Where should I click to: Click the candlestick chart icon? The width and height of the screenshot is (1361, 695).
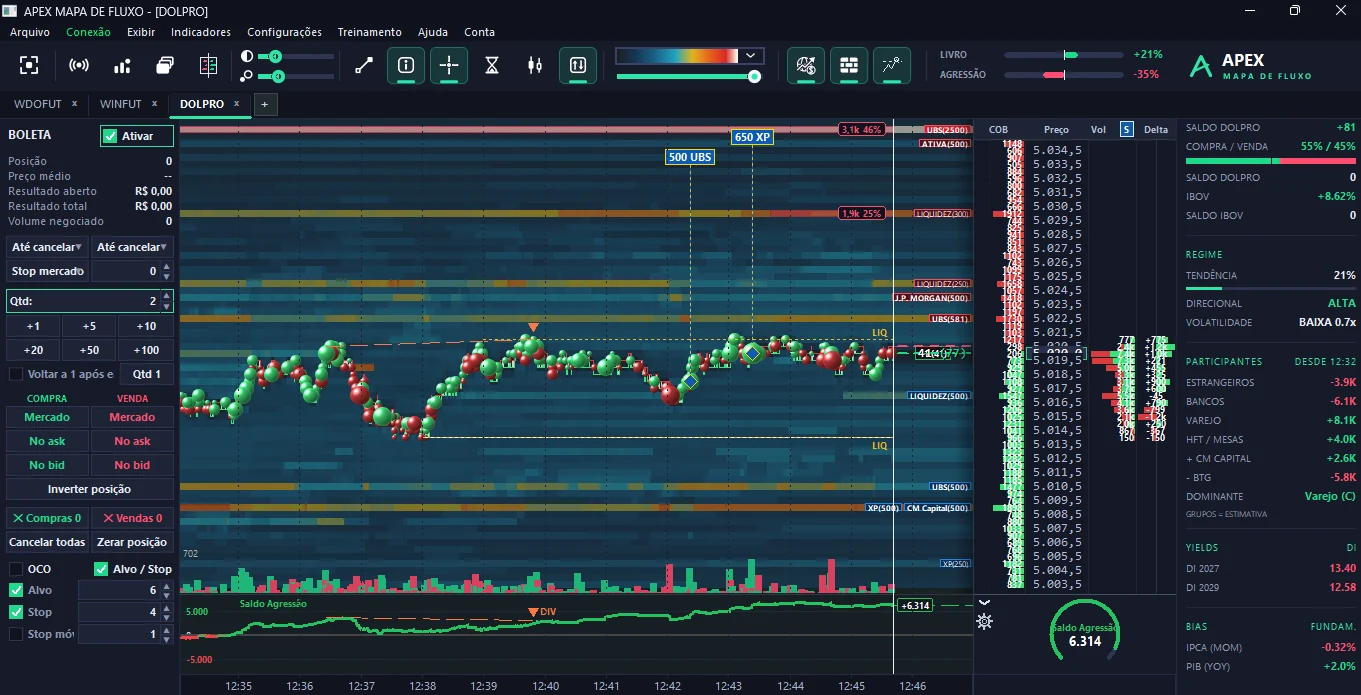535,66
